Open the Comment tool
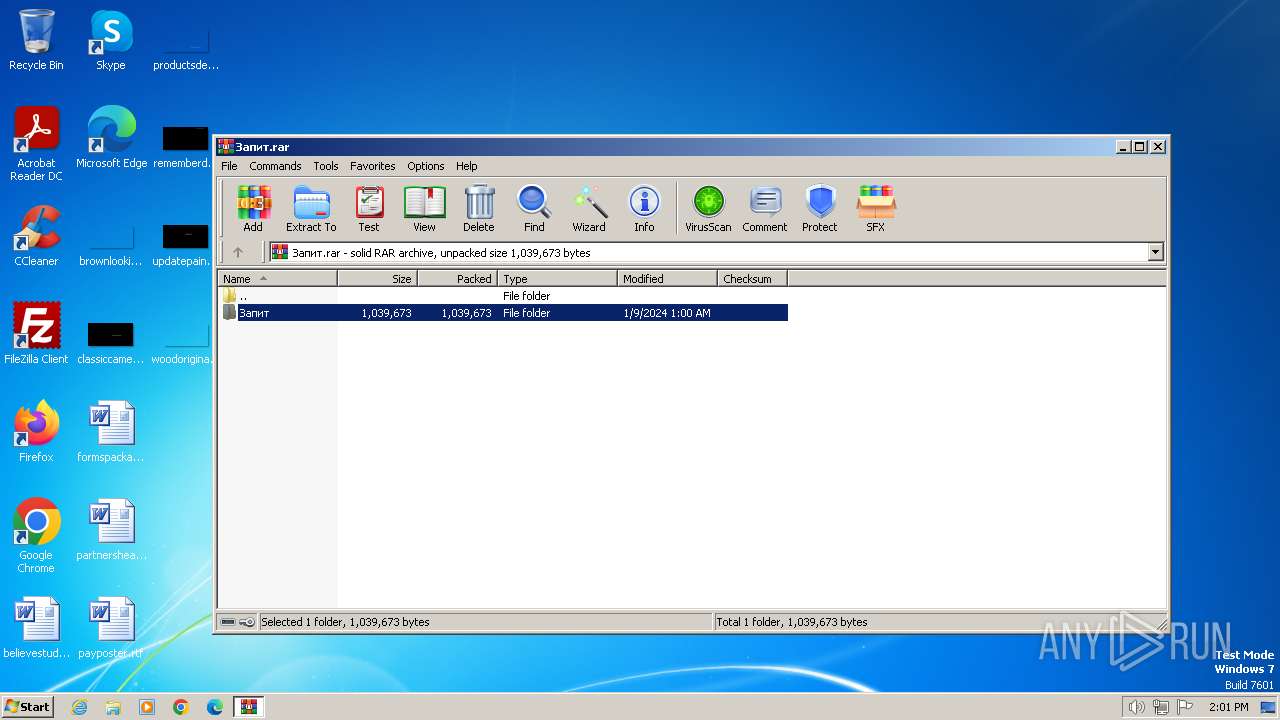The height and width of the screenshot is (720, 1280). 765,209
